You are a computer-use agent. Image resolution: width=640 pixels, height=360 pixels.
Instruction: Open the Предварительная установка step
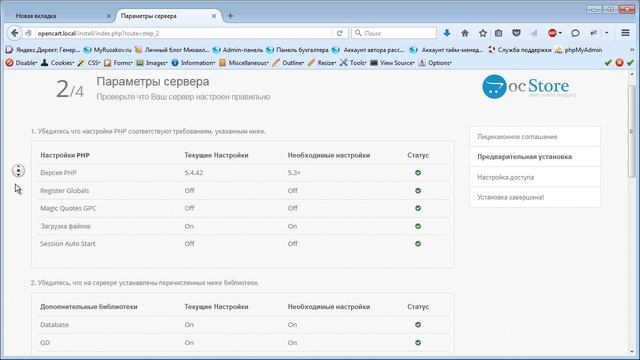pyautogui.click(x=535, y=157)
